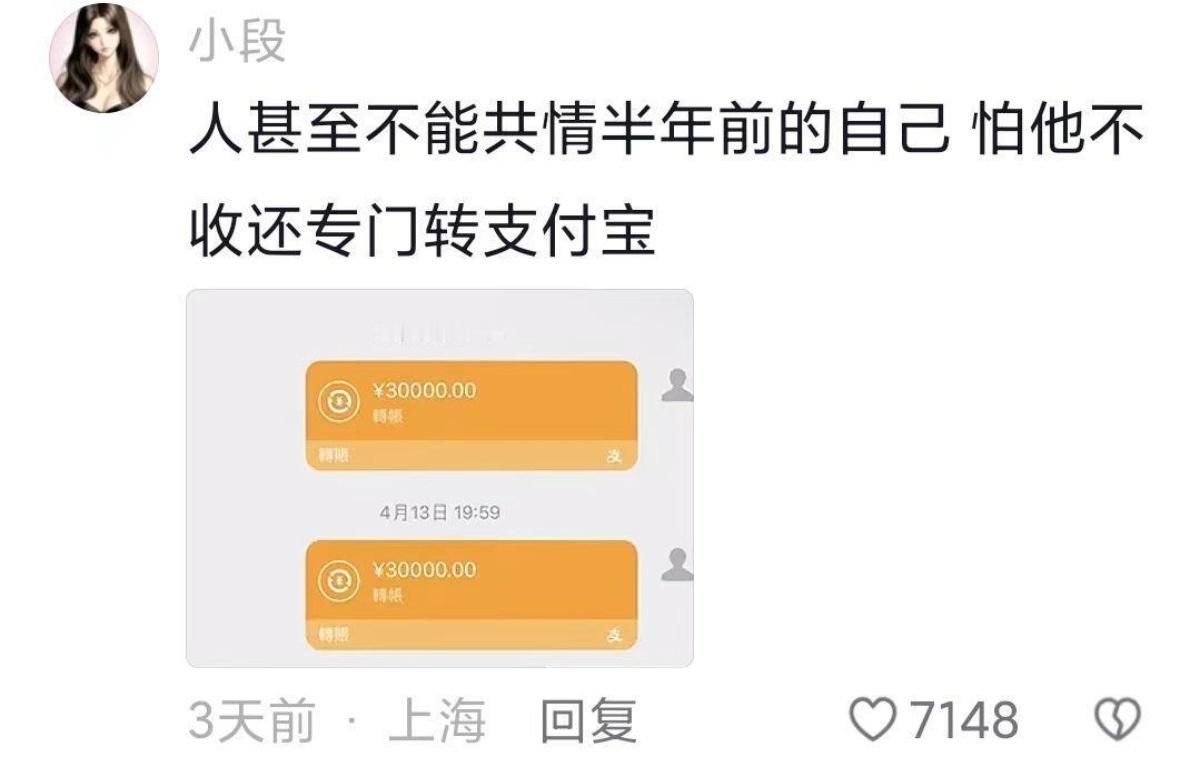Click the 上海 location label
The width and height of the screenshot is (1200, 776).
436,720
